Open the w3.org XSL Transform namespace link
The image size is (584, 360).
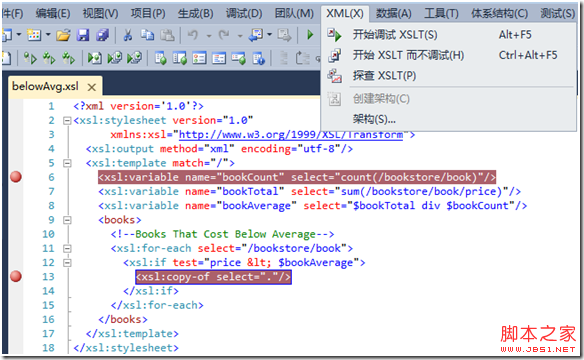(x=291, y=134)
